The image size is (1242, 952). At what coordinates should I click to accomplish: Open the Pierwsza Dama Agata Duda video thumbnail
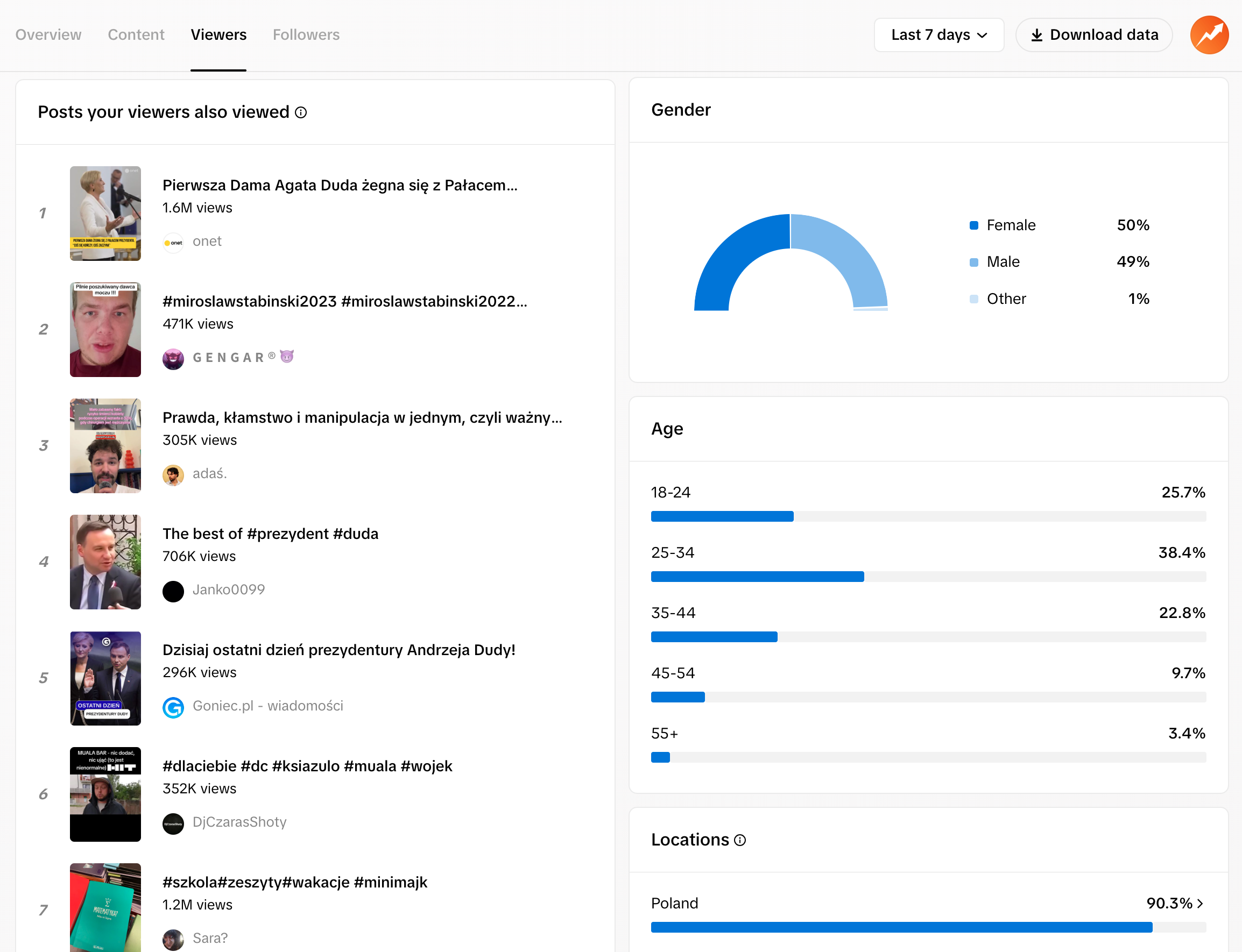pyautogui.click(x=105, y=214)
